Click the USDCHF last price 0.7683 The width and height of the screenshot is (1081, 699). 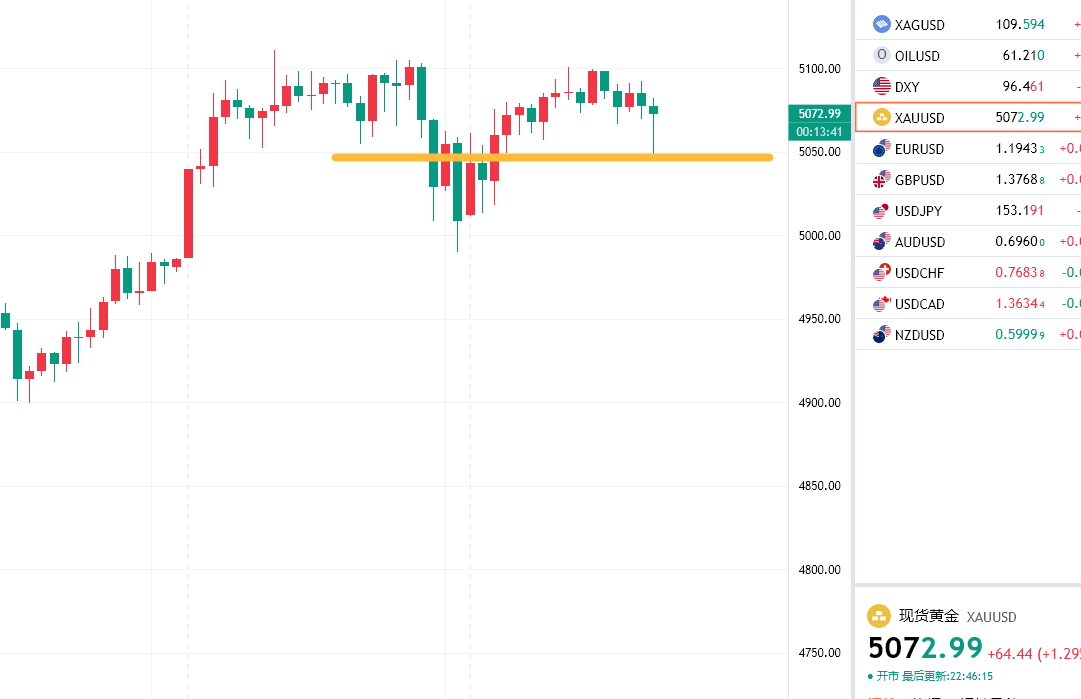click(1019, 273)
